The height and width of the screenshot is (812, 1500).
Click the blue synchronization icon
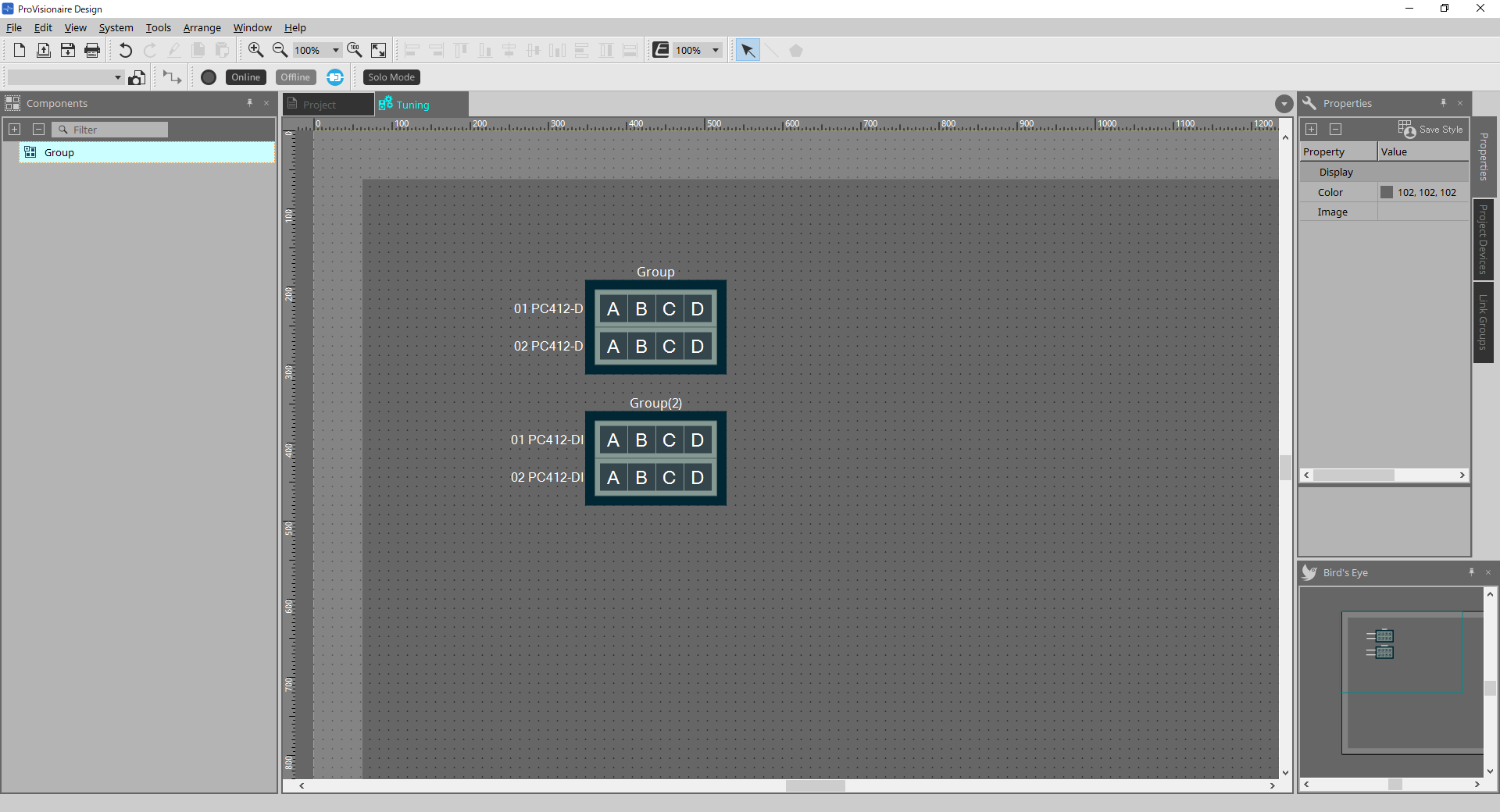pos(335,77)
